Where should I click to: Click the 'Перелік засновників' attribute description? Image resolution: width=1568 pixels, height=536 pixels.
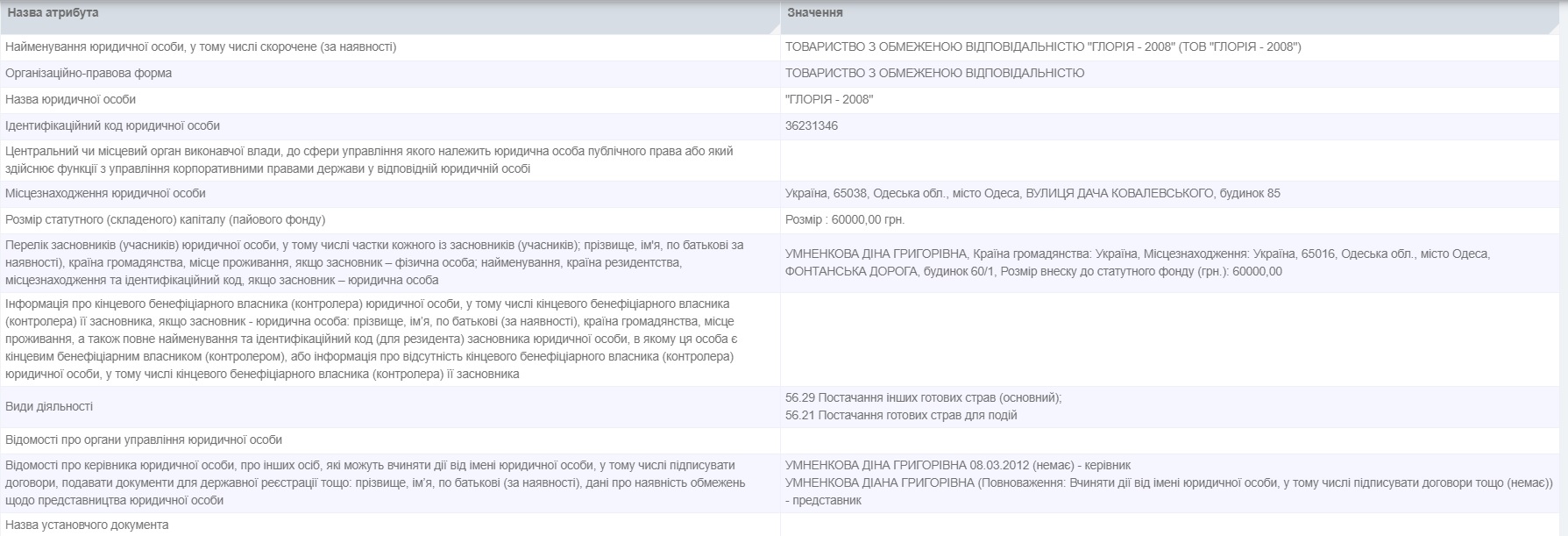374,262
